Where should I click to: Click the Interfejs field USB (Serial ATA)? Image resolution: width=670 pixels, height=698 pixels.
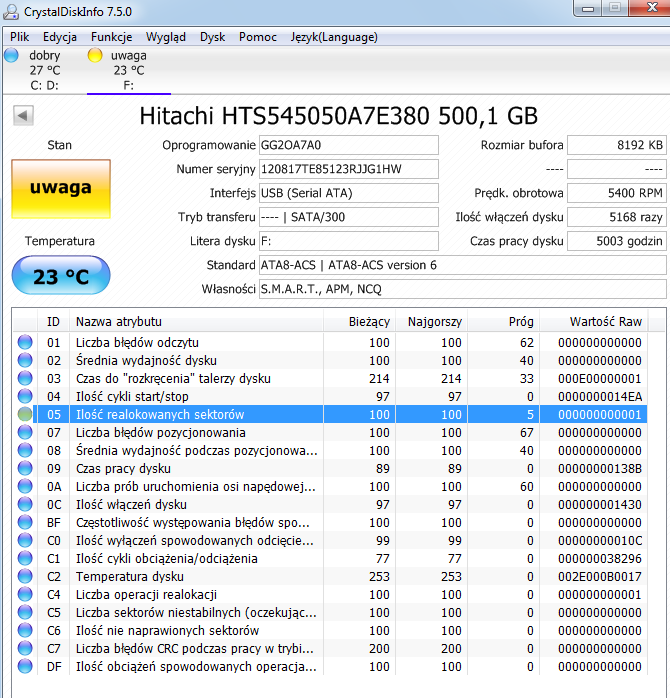349,193
